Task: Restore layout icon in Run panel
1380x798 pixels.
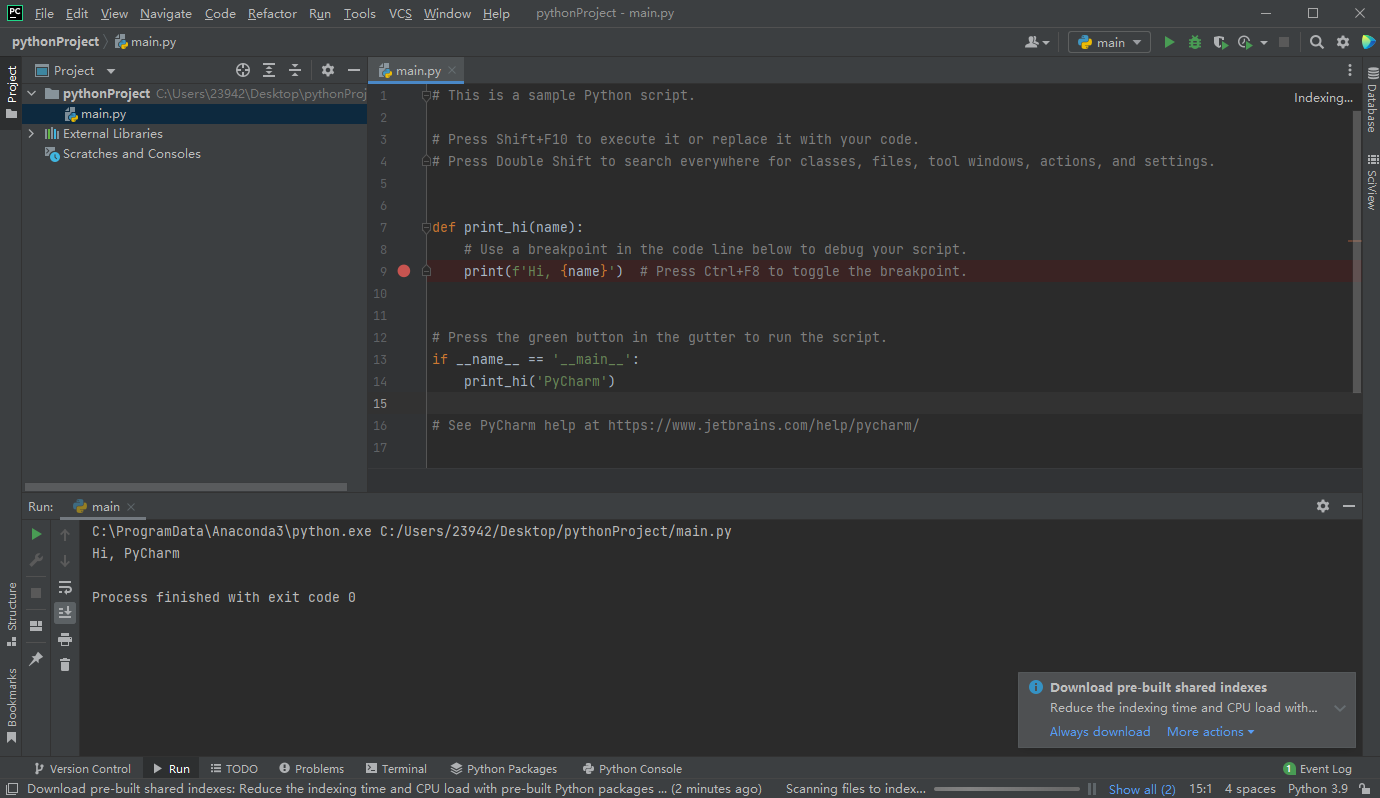Action: point(36,626)
